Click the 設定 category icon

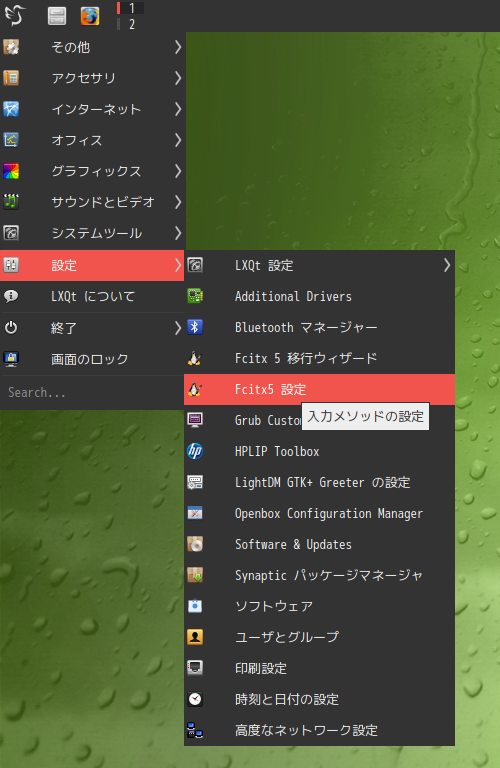11,265
